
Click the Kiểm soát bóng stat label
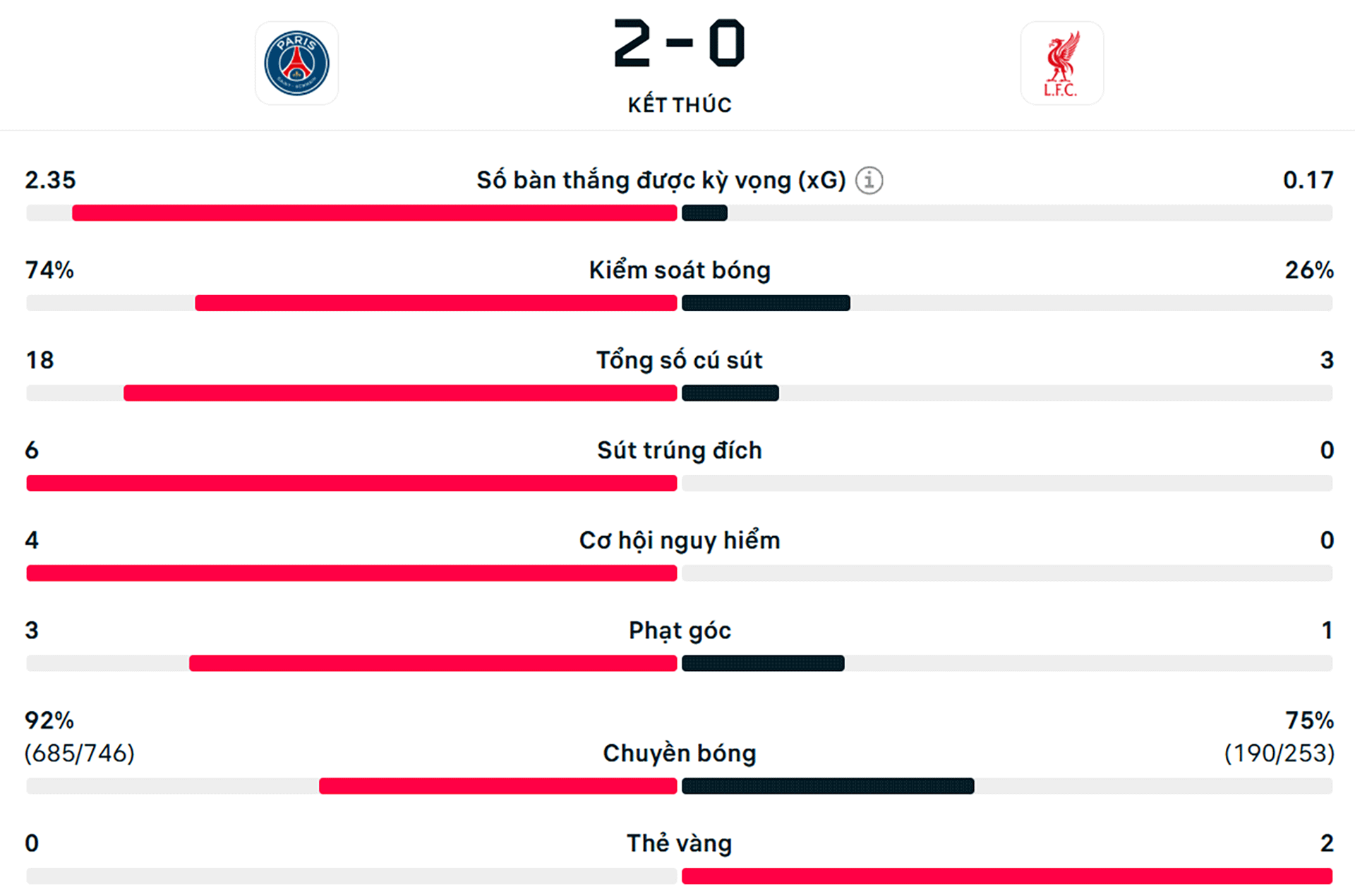point(680,270)
